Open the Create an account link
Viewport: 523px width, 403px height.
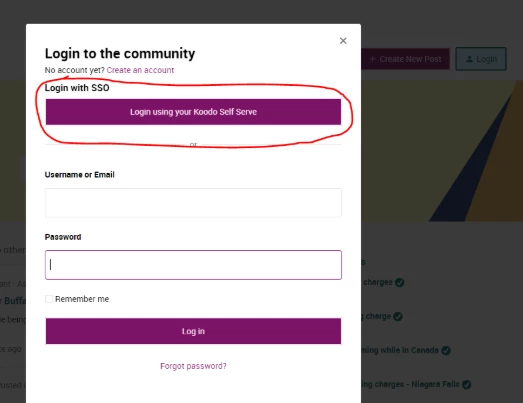(140, 70)
